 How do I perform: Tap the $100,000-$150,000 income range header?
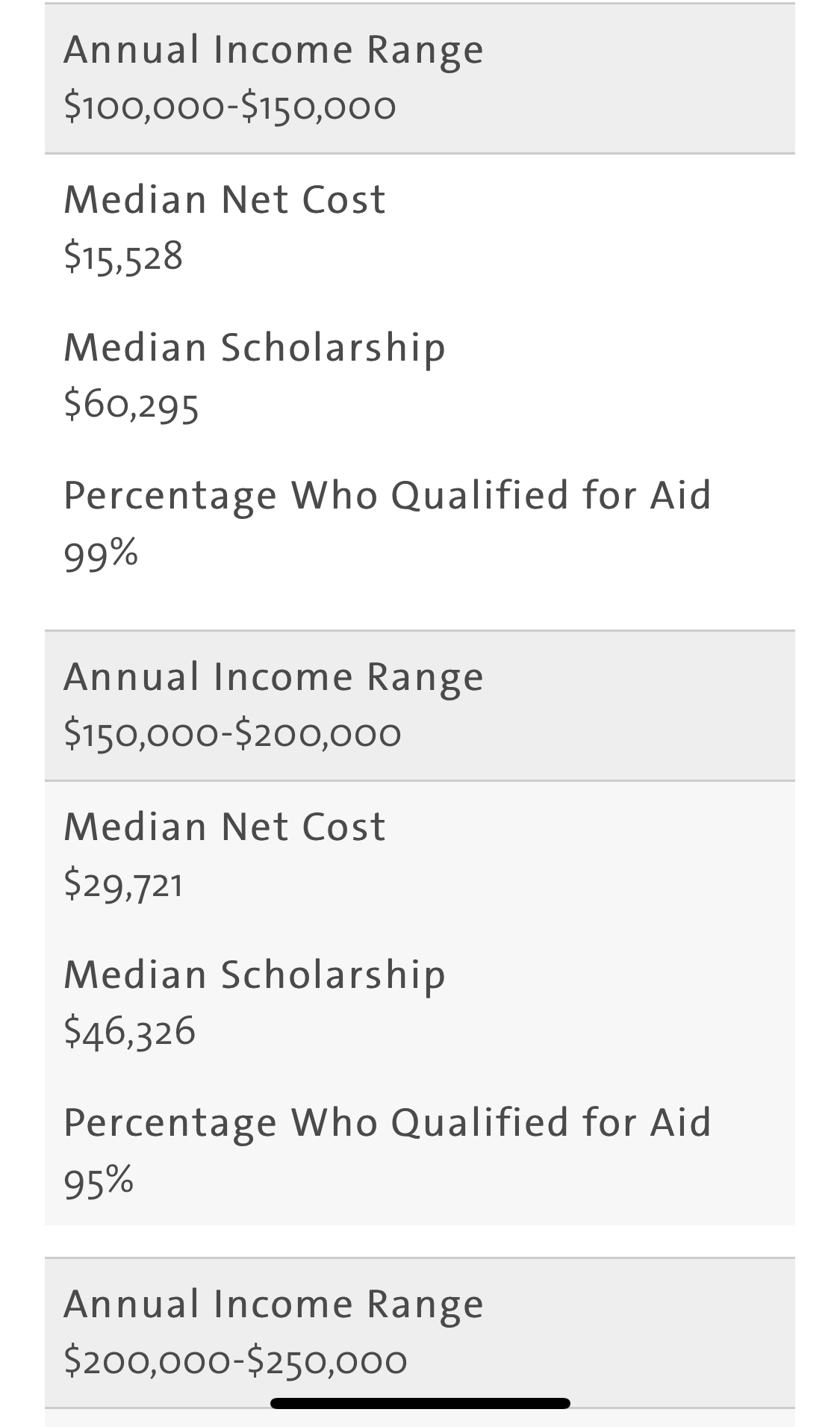click(420, 78)
